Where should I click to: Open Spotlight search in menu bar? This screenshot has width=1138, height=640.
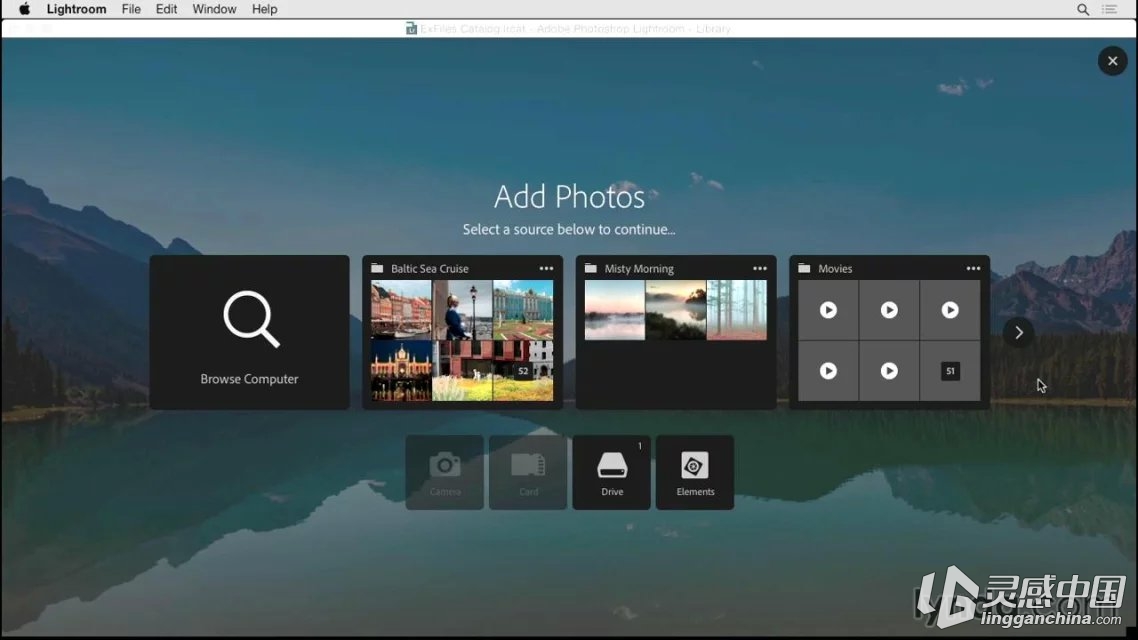tap(1083, 9)
